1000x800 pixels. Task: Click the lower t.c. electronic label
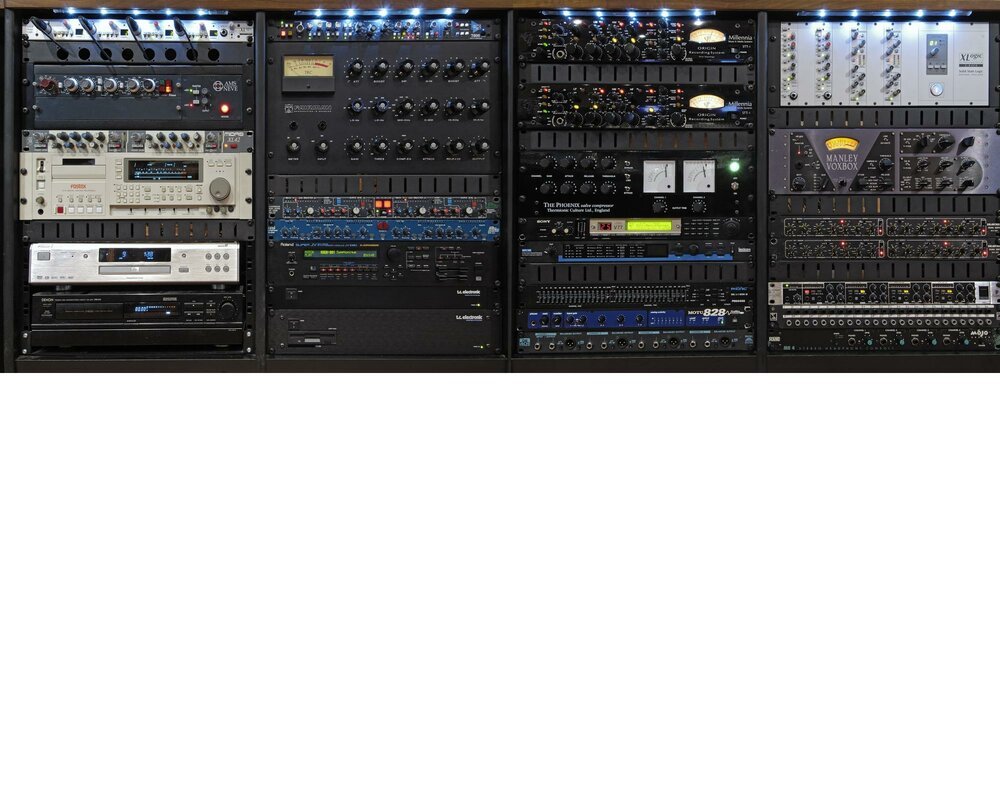click(x=469, y=317)
